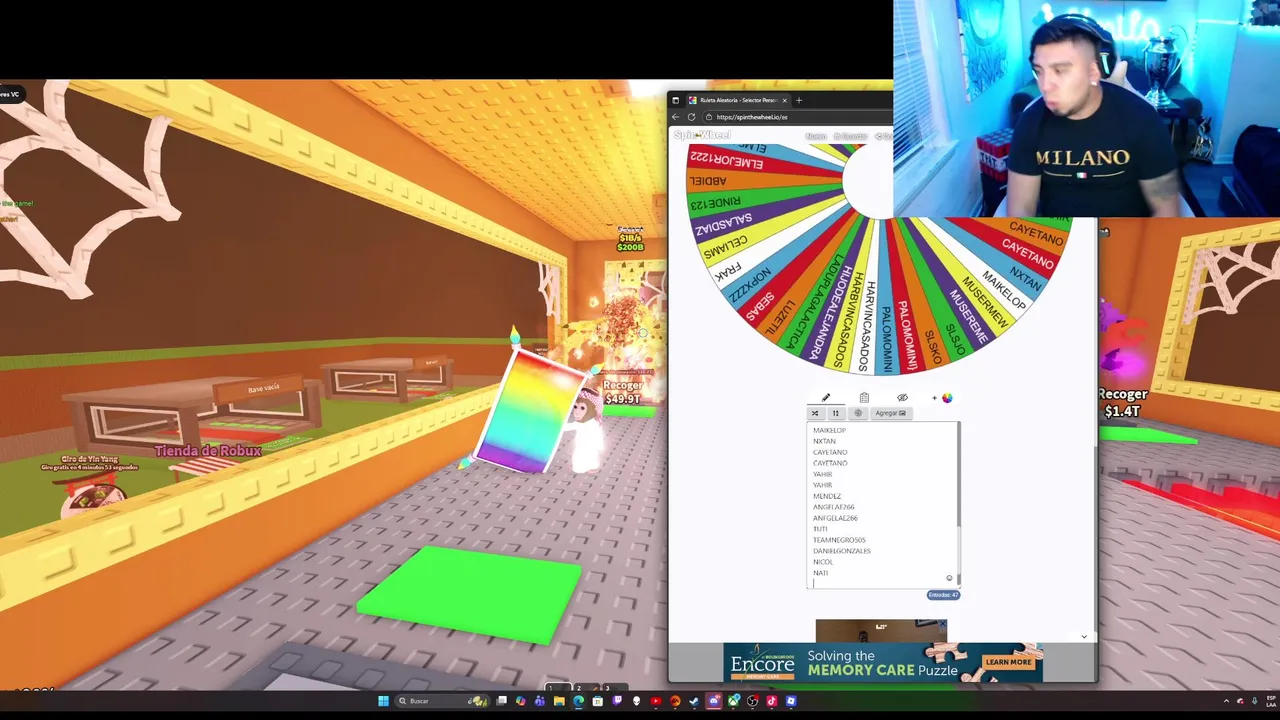This screenshot has width=1280, height=720.
Task: Open Discord from the taskbar
Action: (x=714, y=701)
